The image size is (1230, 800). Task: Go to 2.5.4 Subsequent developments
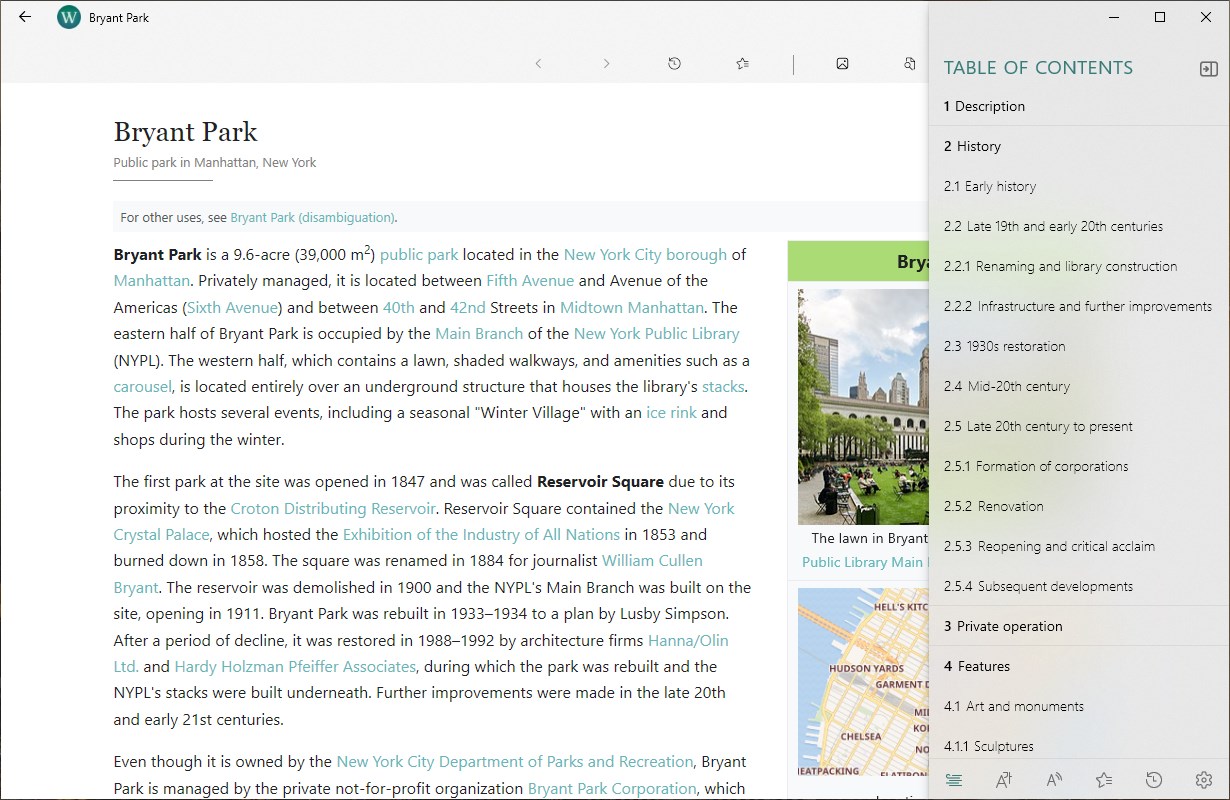[x=1079, y=586]
